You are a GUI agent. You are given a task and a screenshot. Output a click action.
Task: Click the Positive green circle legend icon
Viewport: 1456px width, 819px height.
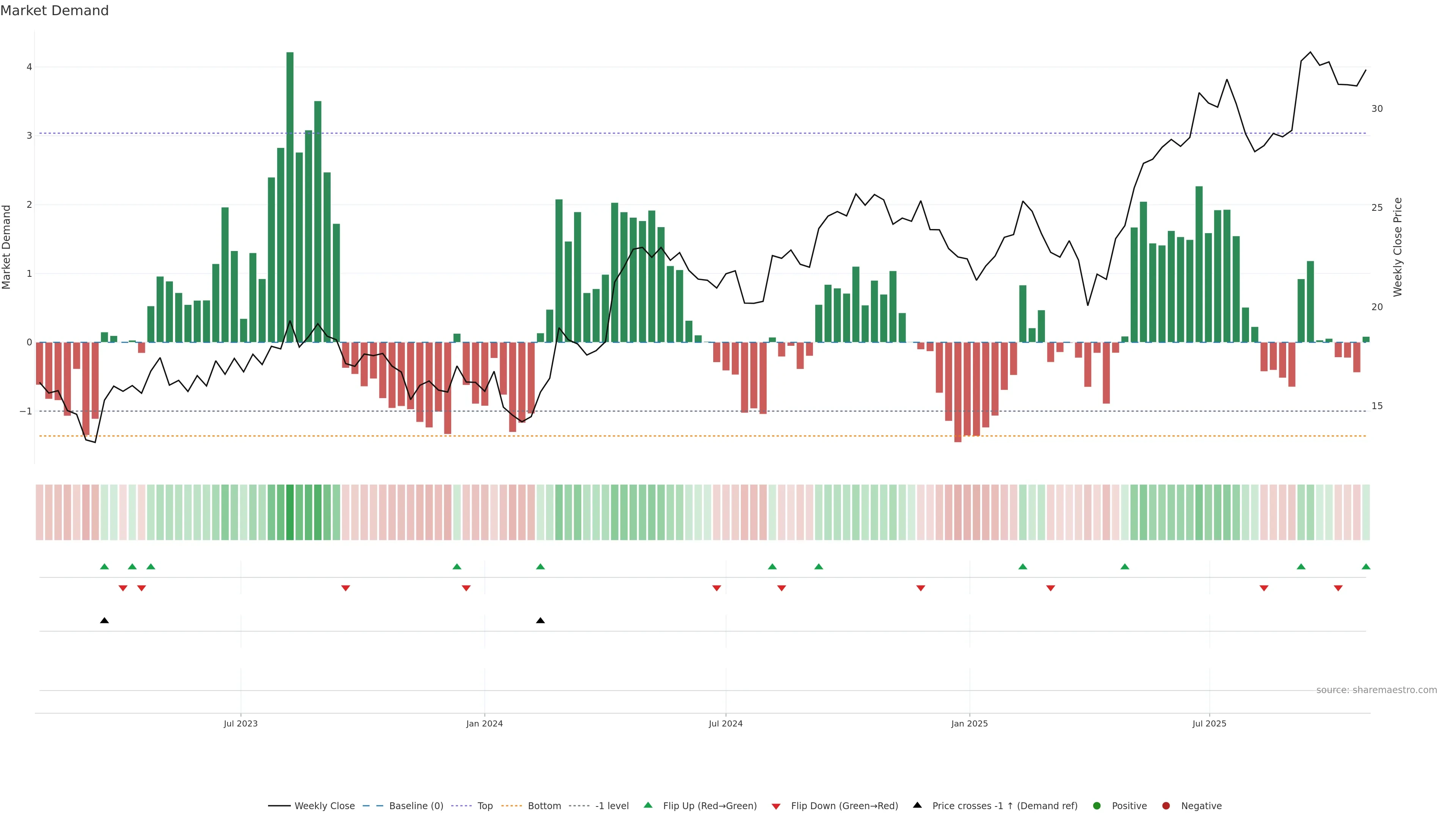click(1097, 806)
